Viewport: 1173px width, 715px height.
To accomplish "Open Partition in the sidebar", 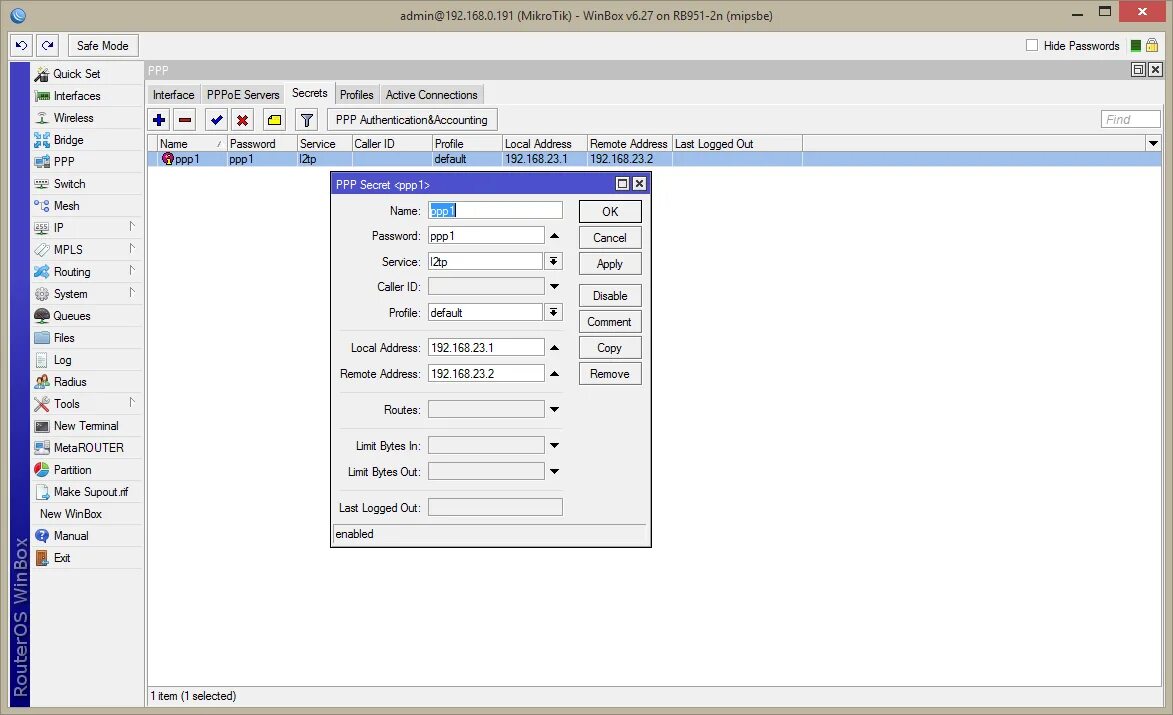I will coord(87,470).
